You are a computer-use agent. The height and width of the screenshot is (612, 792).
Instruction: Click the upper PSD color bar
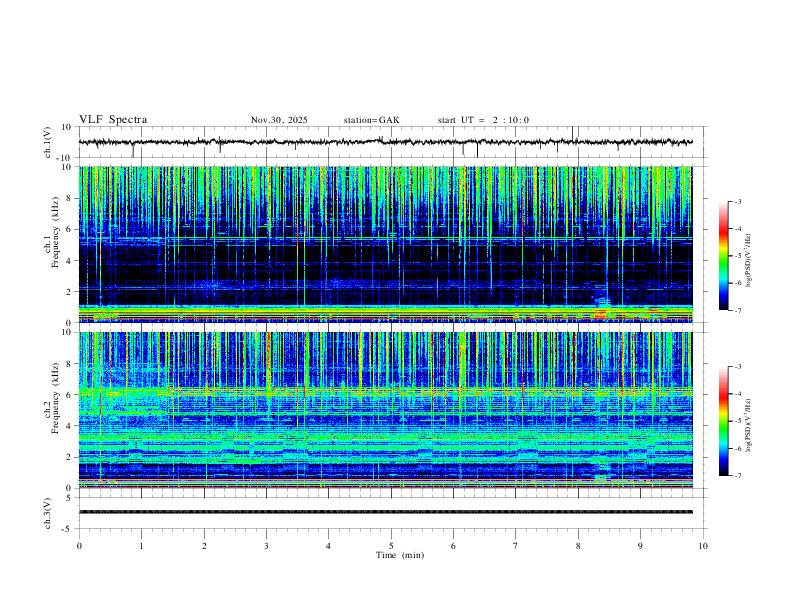click(723, 256)
